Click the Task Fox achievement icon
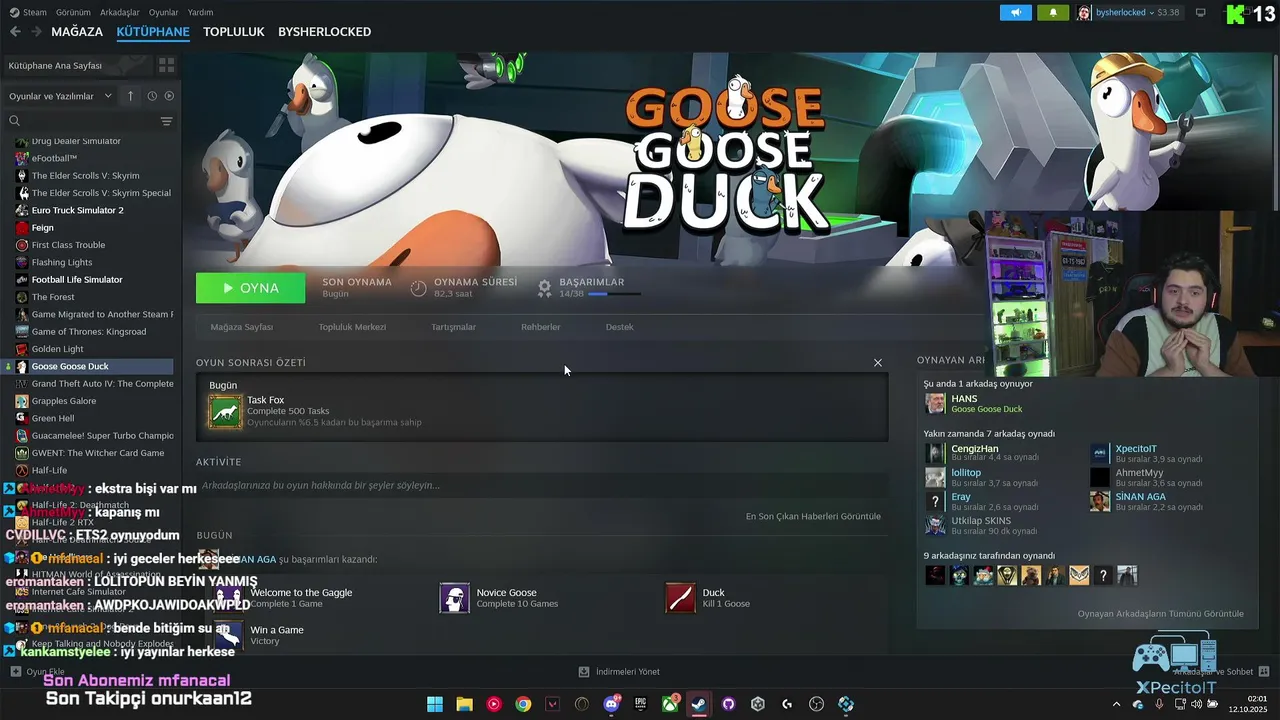 coord(225,411)
